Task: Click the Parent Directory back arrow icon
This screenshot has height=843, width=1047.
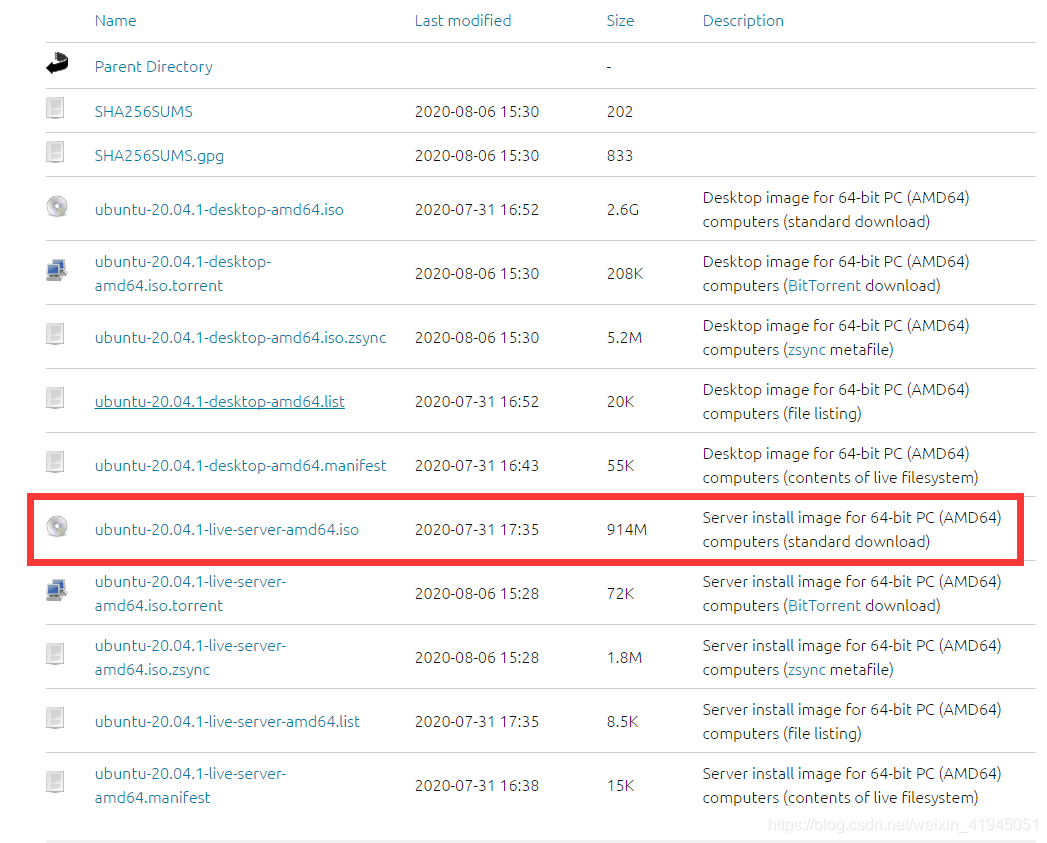Action: (x=57, y=63)
